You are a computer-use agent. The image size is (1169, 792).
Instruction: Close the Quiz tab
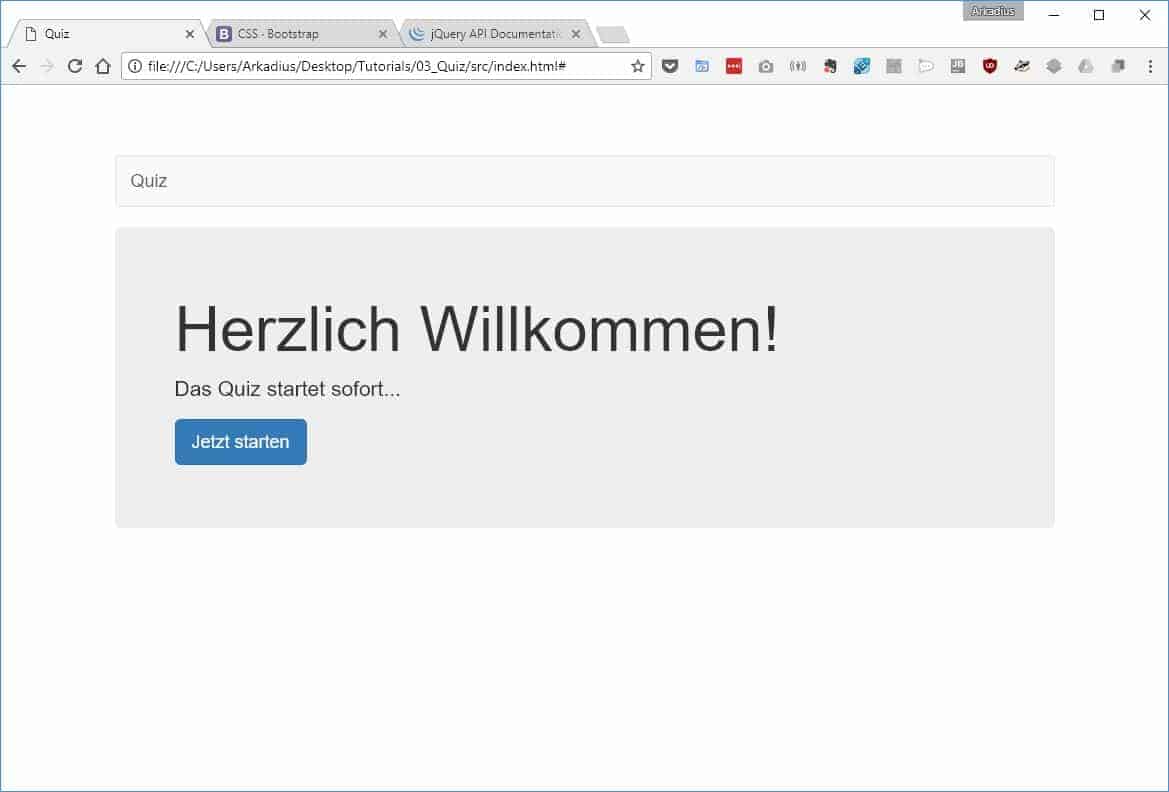click(x=189, y=34)
